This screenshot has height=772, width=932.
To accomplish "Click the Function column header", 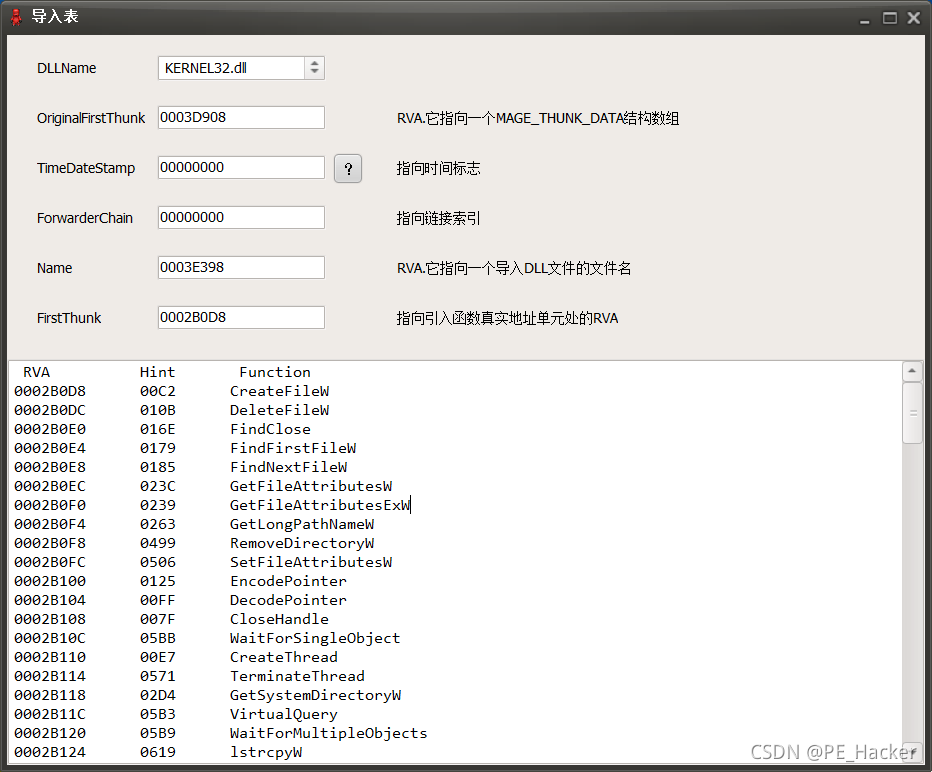I will point(275,372).
